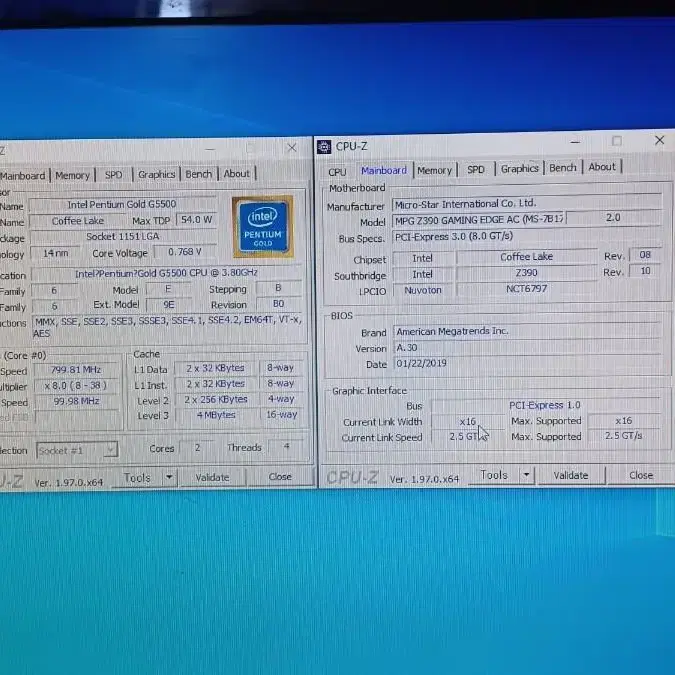Click the BIOS date 01/22/2019 value
The width and height of the screenshot is (675, 675).
[x=527, y=363]
